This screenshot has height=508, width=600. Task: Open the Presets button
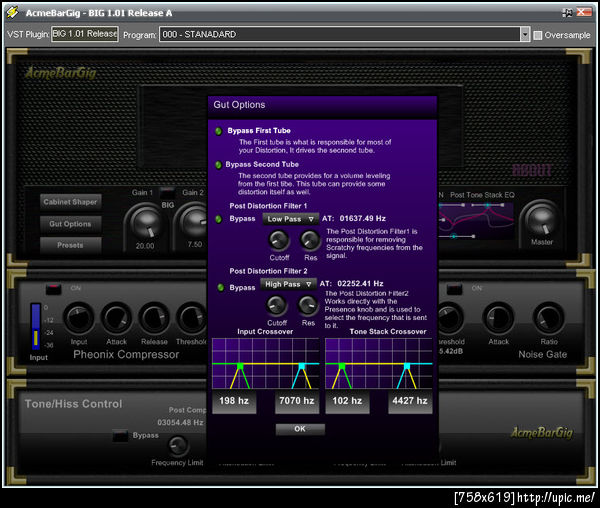pyautogui.click(x=70, y=245)
